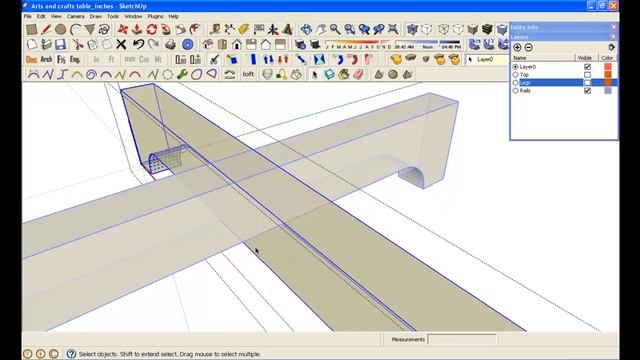Click the Erase black X icon

pos(121,44)
